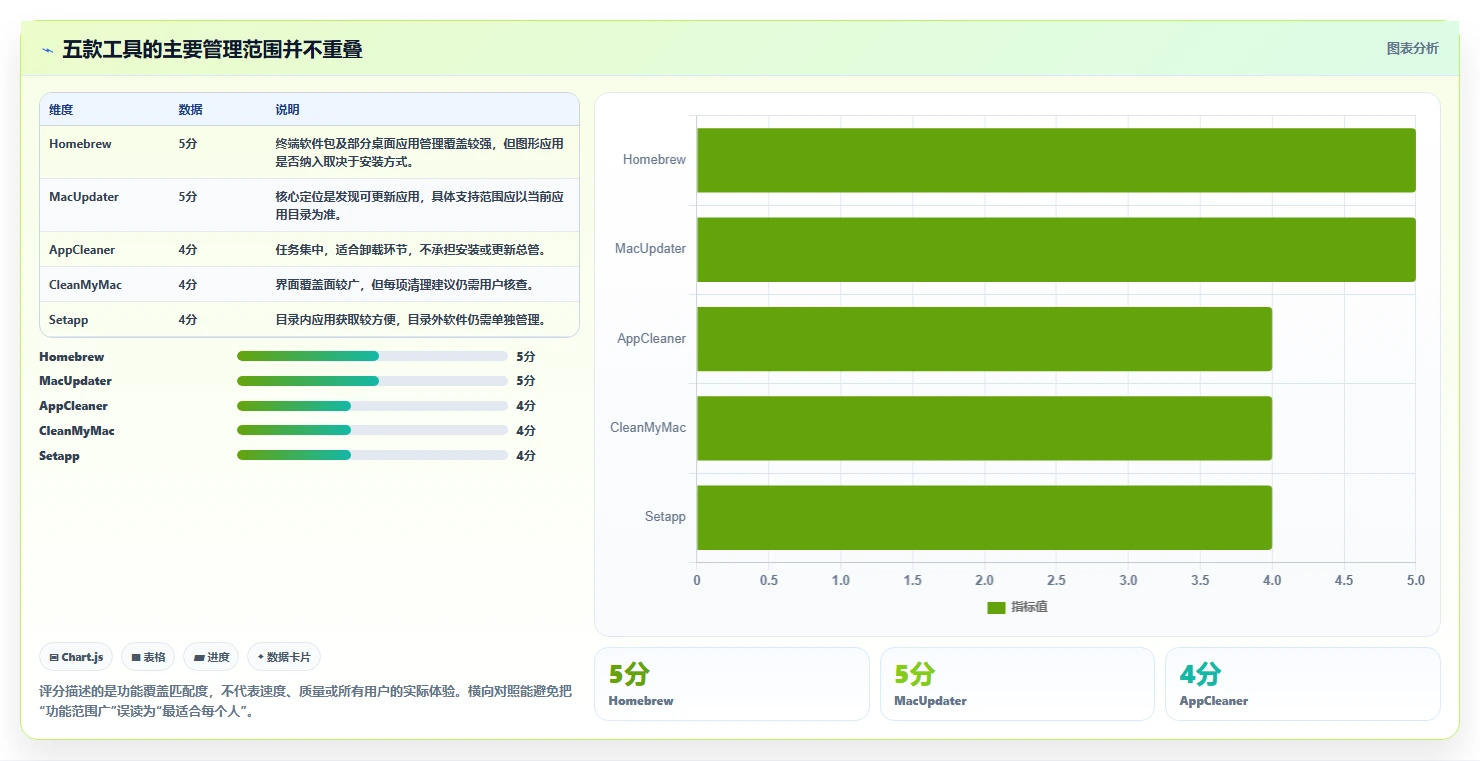This screenshot has height=761, width=1480.
Task: Click the 进度 tag chip
Action: pos(211,657)
